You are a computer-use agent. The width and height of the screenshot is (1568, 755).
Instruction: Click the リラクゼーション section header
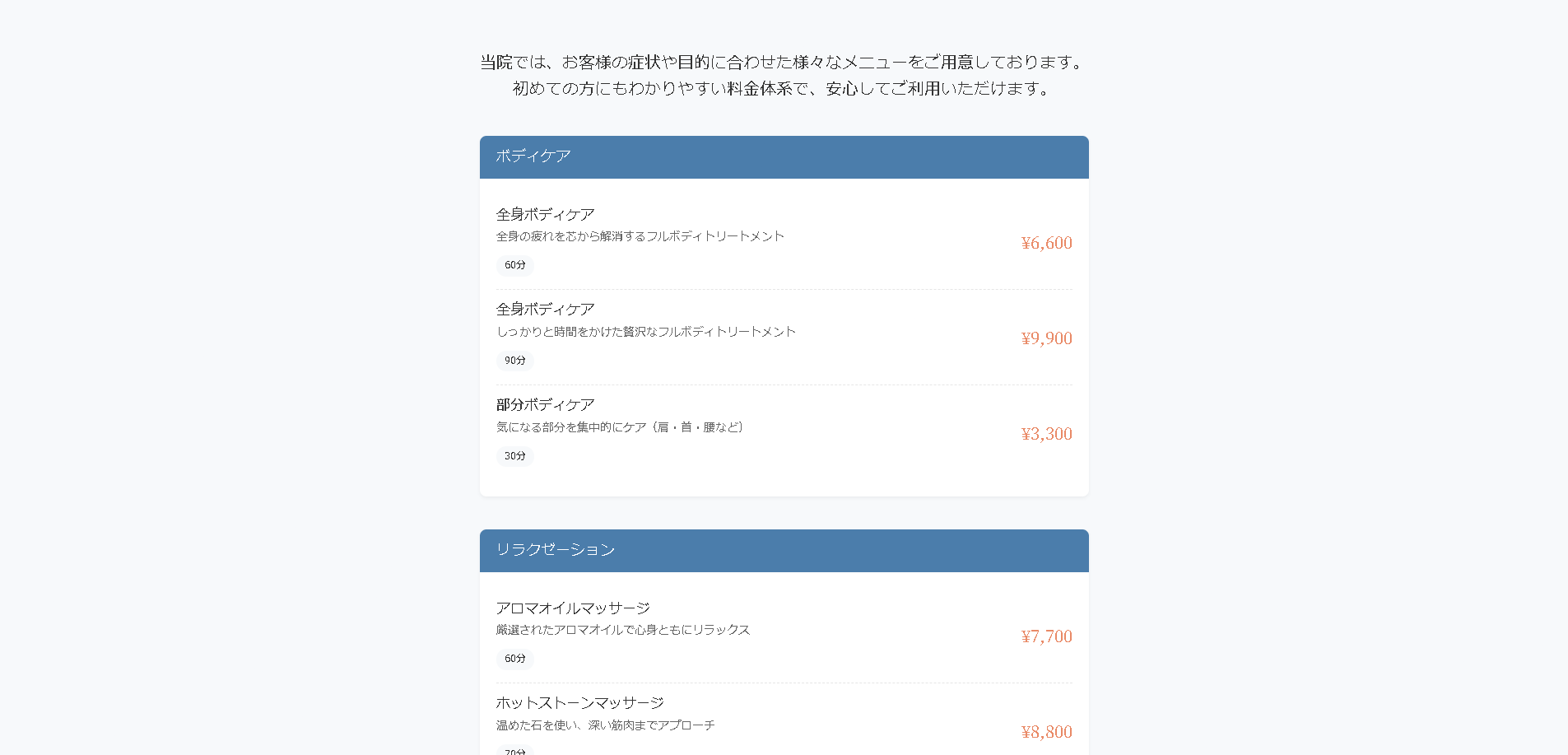556,550
